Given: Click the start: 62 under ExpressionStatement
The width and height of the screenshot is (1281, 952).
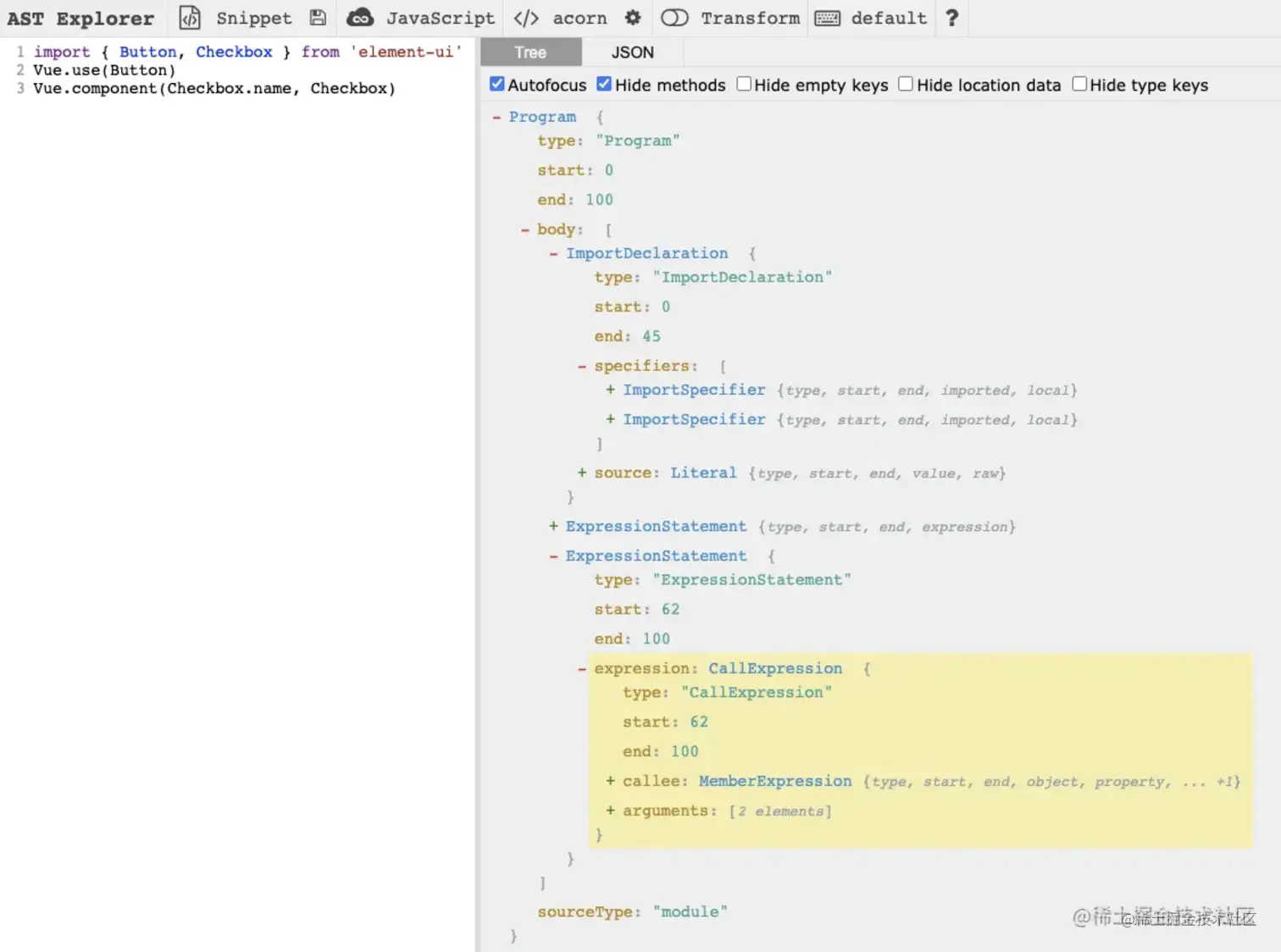Looking at the screenshot, I should pyautogui.click(x=670, y=609).
